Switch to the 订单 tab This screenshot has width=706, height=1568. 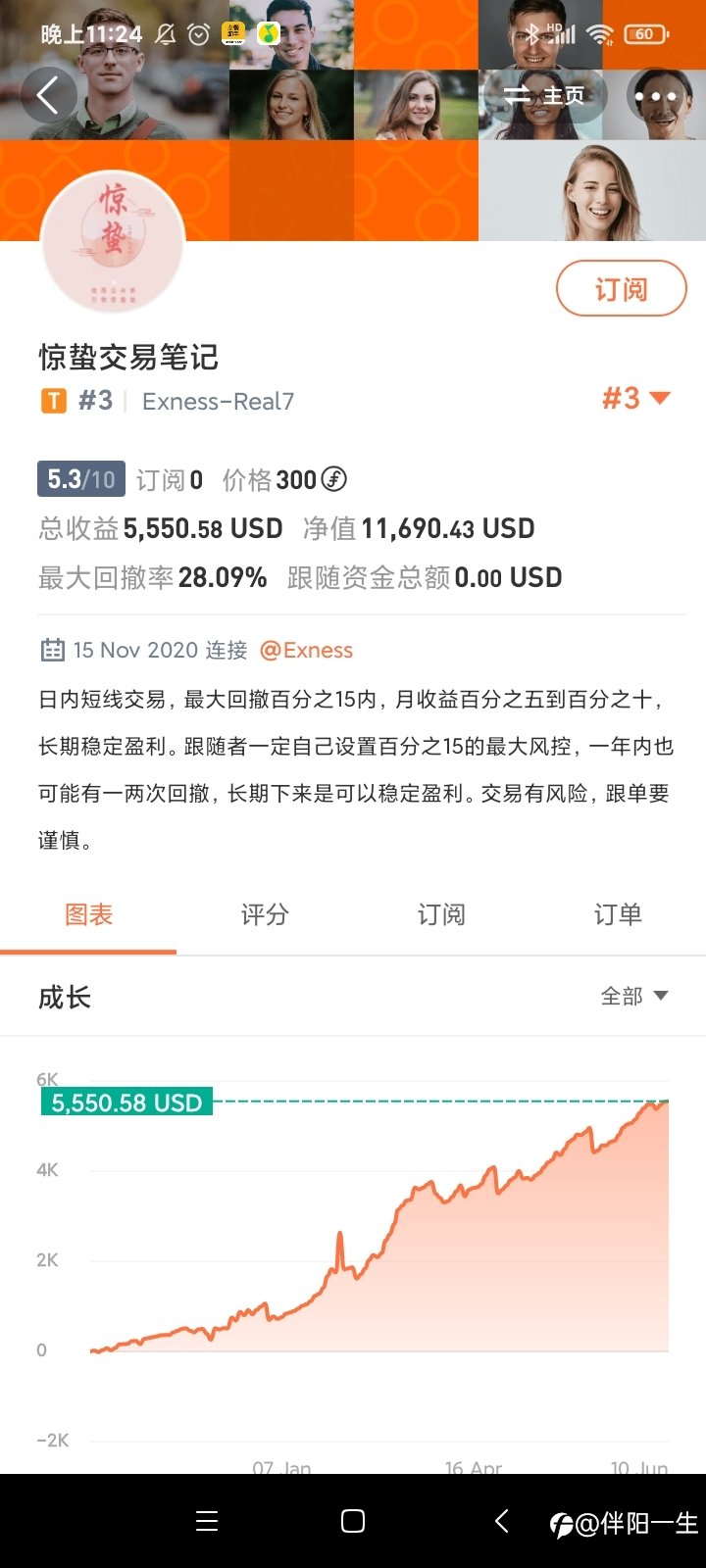pos(618,914)
